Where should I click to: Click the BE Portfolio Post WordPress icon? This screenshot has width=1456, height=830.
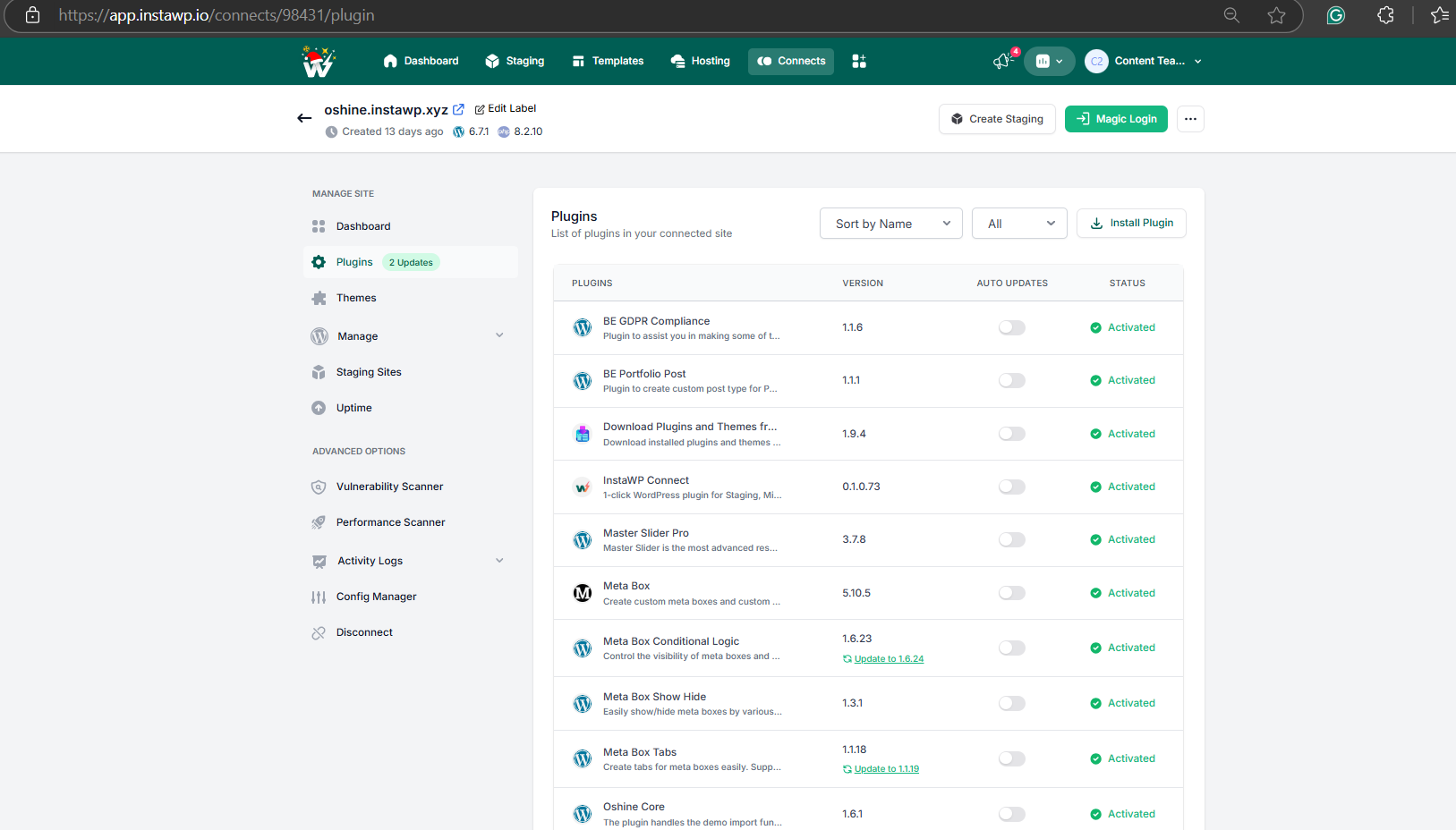(x=583, y=381)
